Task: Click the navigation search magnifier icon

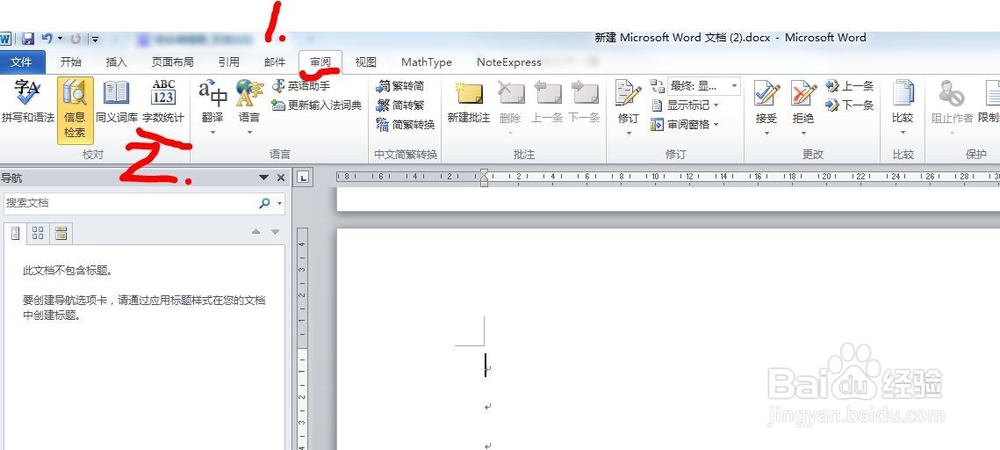Action: click(x=265, y=203)
